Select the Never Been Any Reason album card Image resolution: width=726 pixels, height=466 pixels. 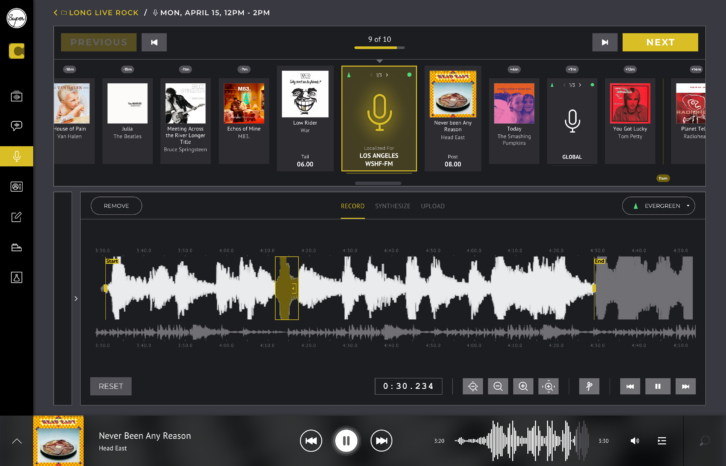[x=453, y=118]
